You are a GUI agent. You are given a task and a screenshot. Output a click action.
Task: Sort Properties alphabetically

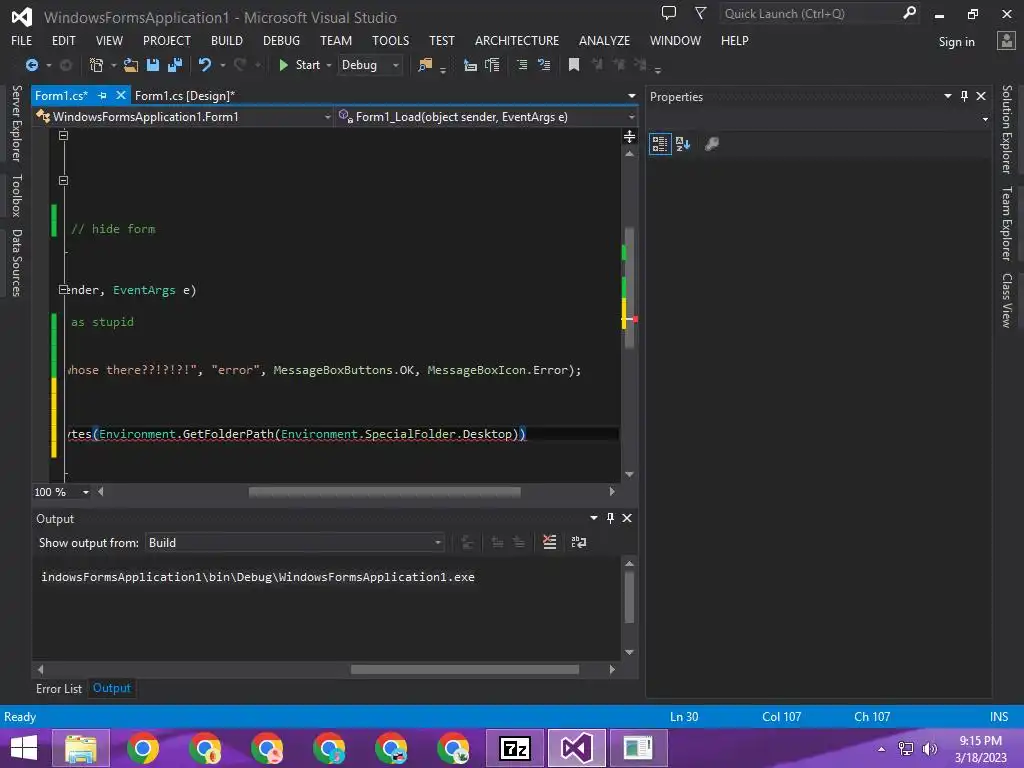pos(683,144)
